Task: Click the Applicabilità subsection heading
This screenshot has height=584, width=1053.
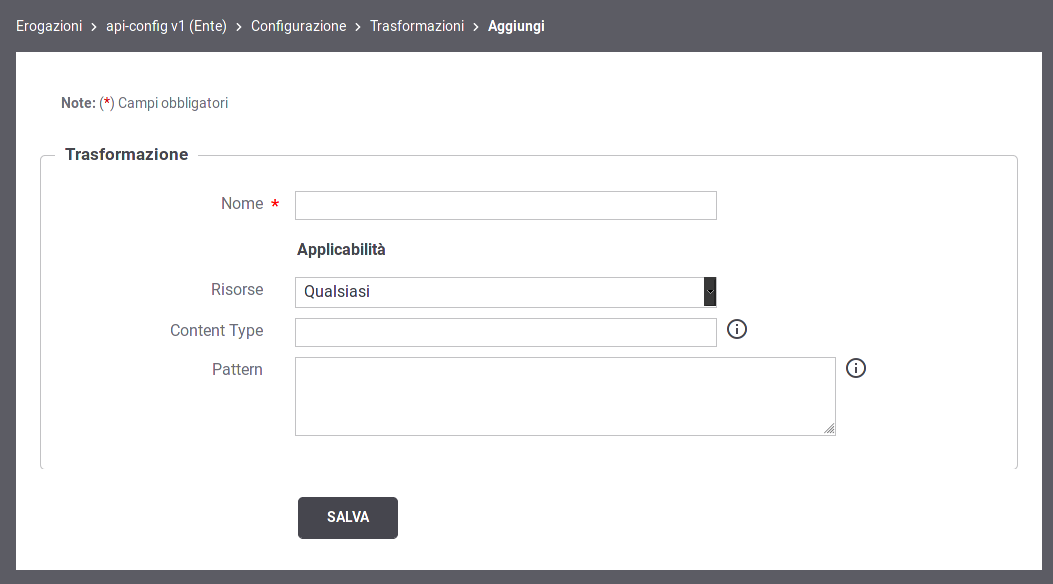Action: click(x=341, y=250)
